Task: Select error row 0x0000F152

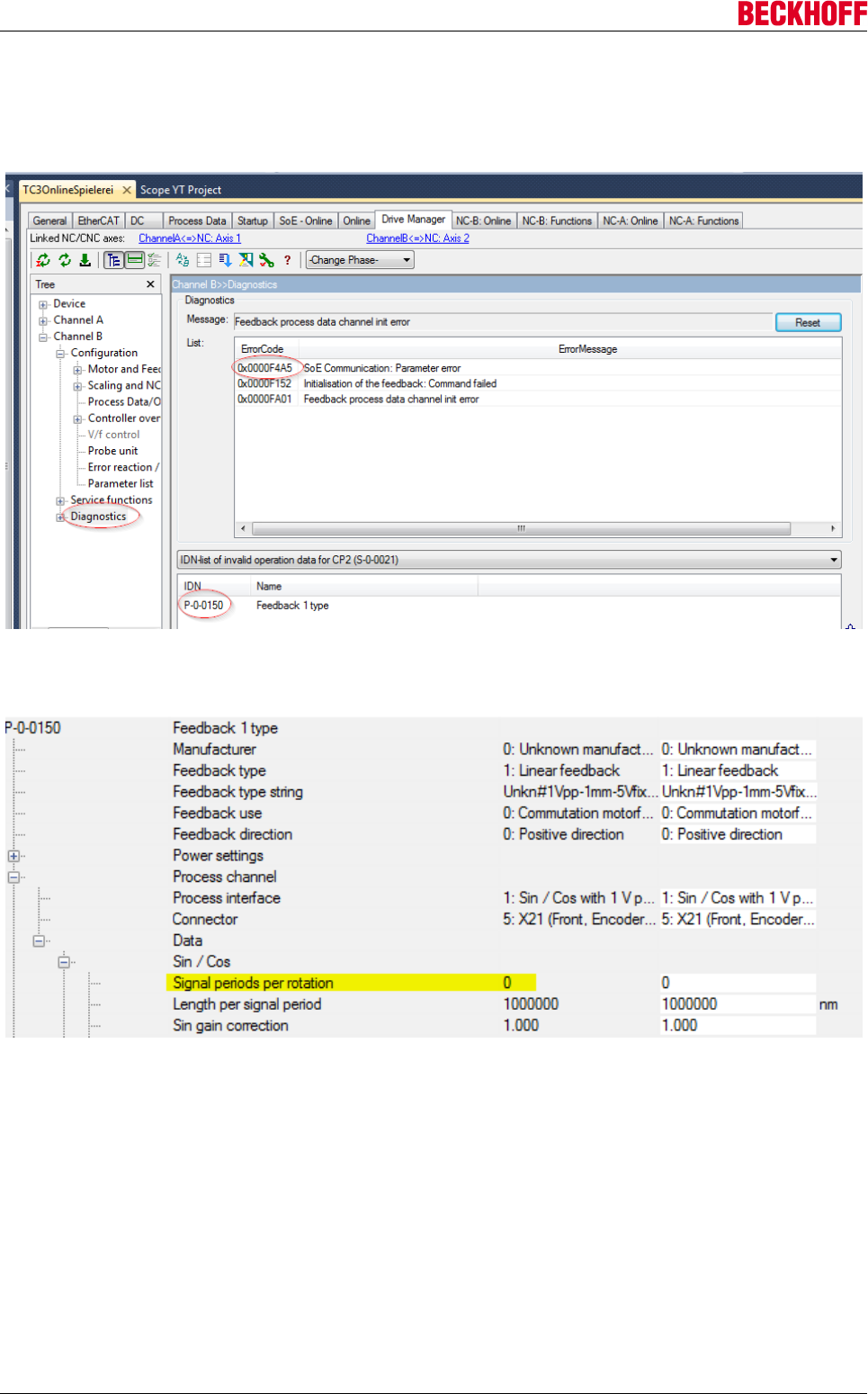Action: tap(538, 383)
